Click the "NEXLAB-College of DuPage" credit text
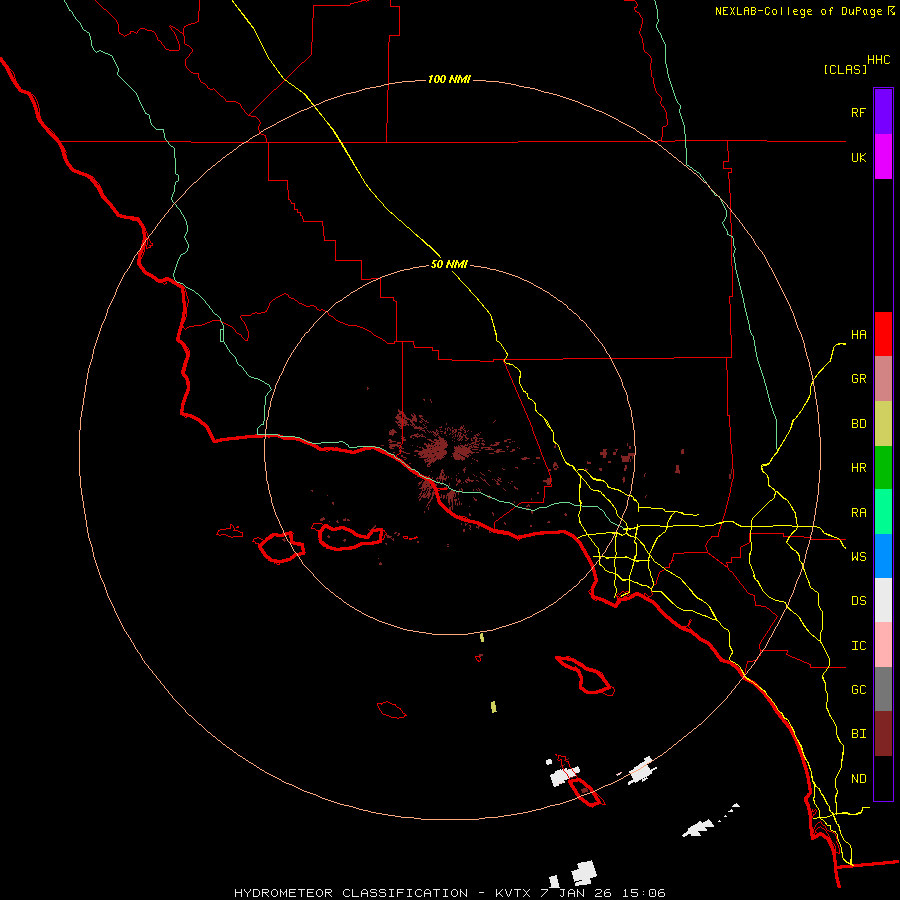This screenshot has height=900, width=900. click(x=799, y=11)
